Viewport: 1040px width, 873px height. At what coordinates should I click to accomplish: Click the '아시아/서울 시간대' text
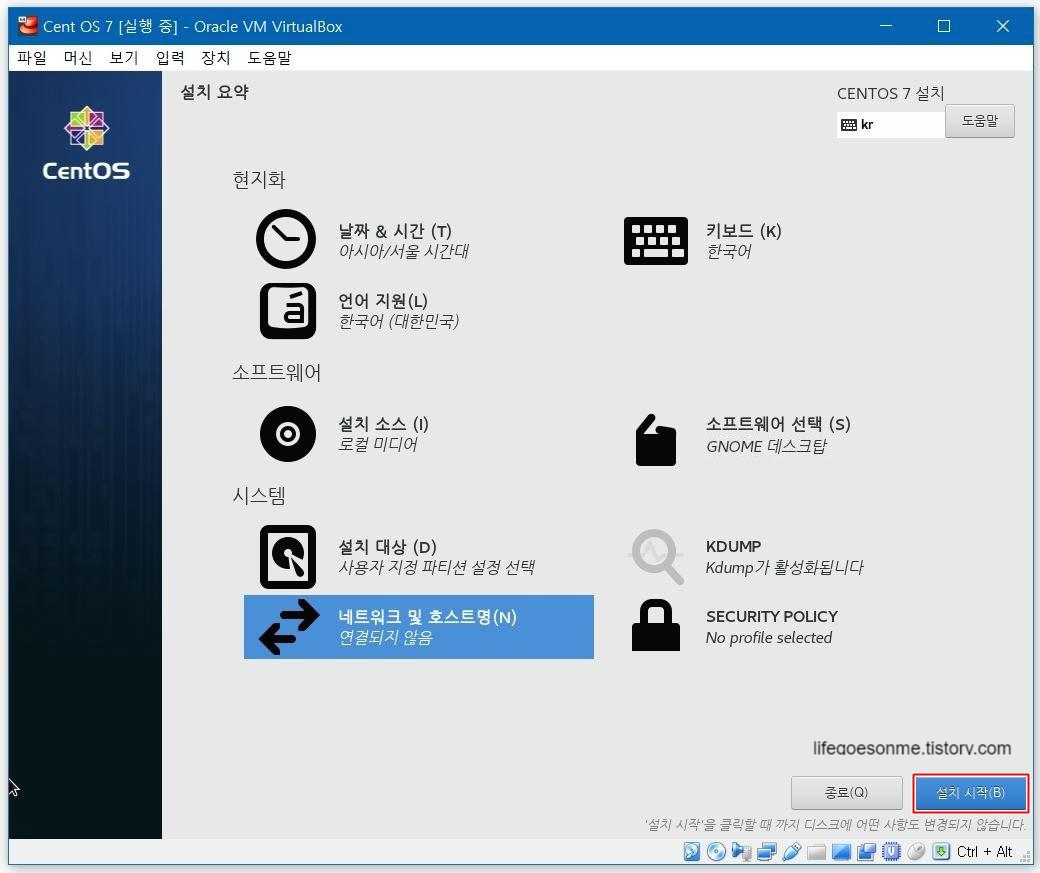[x=403, y=251]
